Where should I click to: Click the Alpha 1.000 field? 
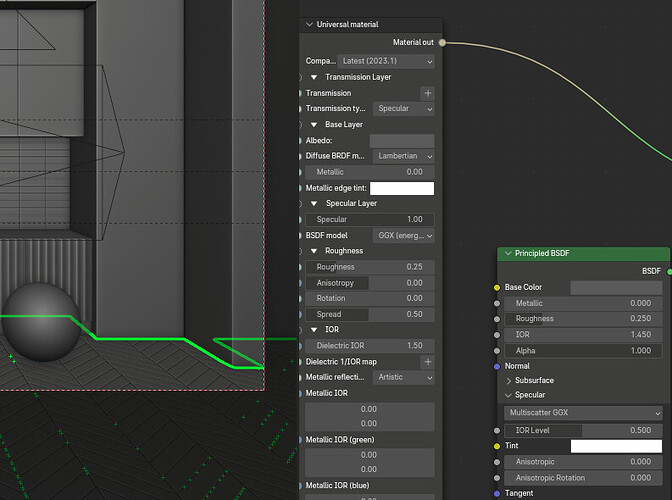point(583,351)
